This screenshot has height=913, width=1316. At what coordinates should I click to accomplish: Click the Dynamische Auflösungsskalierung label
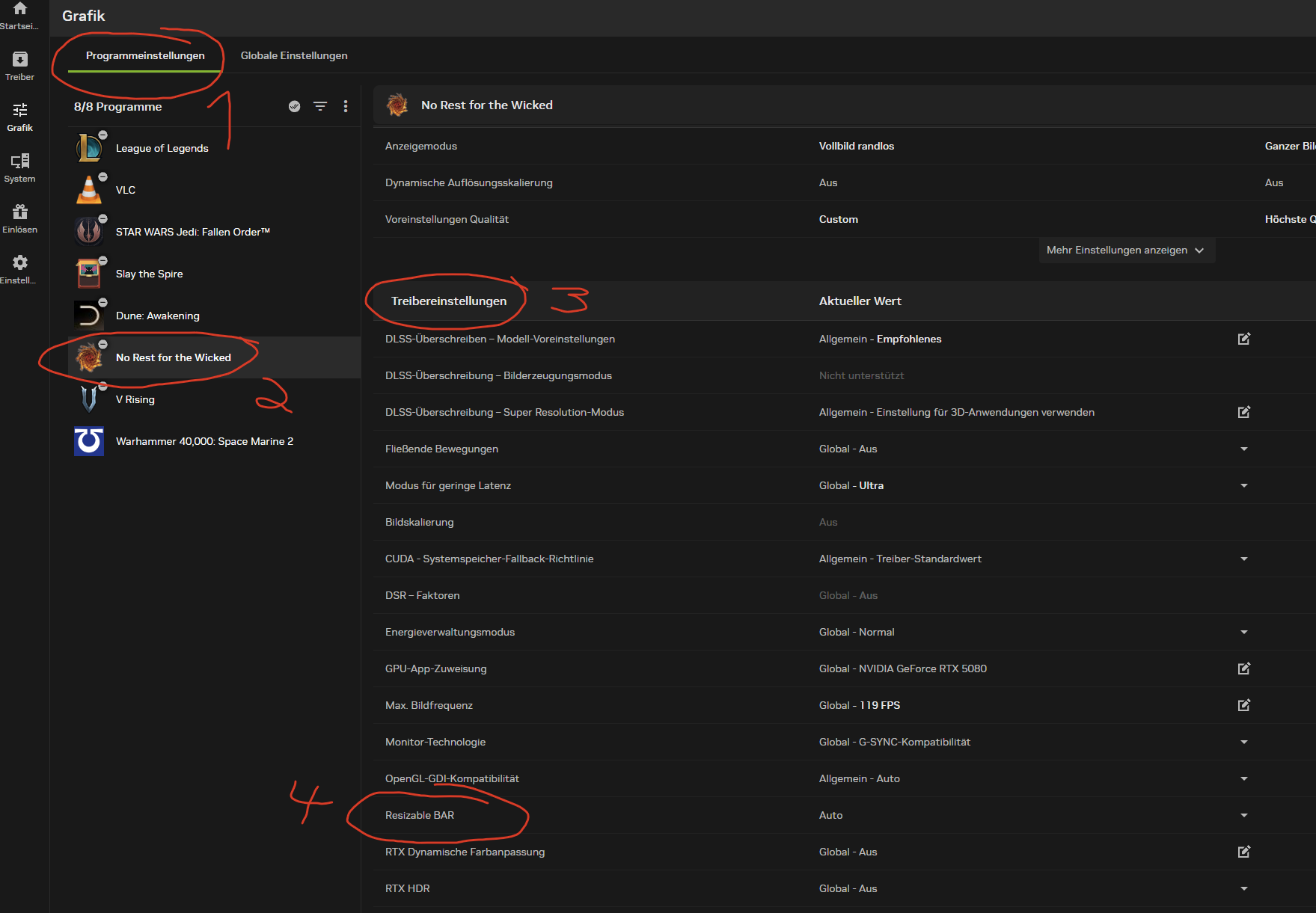tap(469, 182)
